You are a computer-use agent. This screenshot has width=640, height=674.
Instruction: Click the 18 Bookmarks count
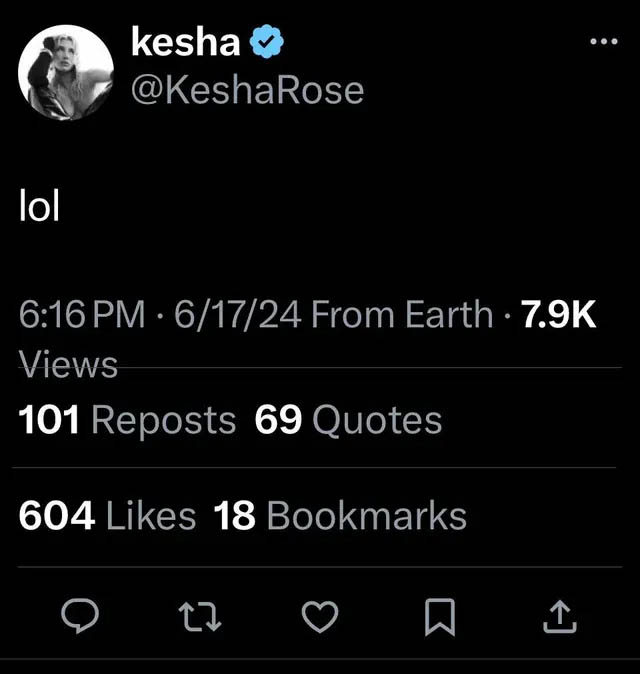point(340,515)
